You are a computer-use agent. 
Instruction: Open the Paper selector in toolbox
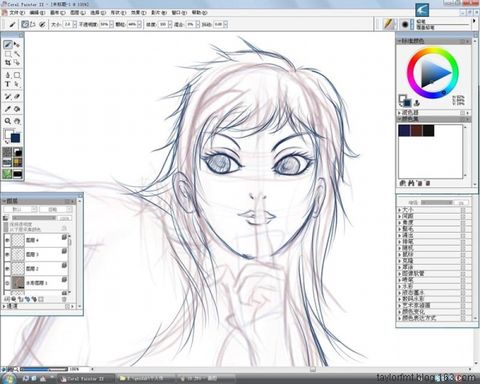tap(7, 152)
